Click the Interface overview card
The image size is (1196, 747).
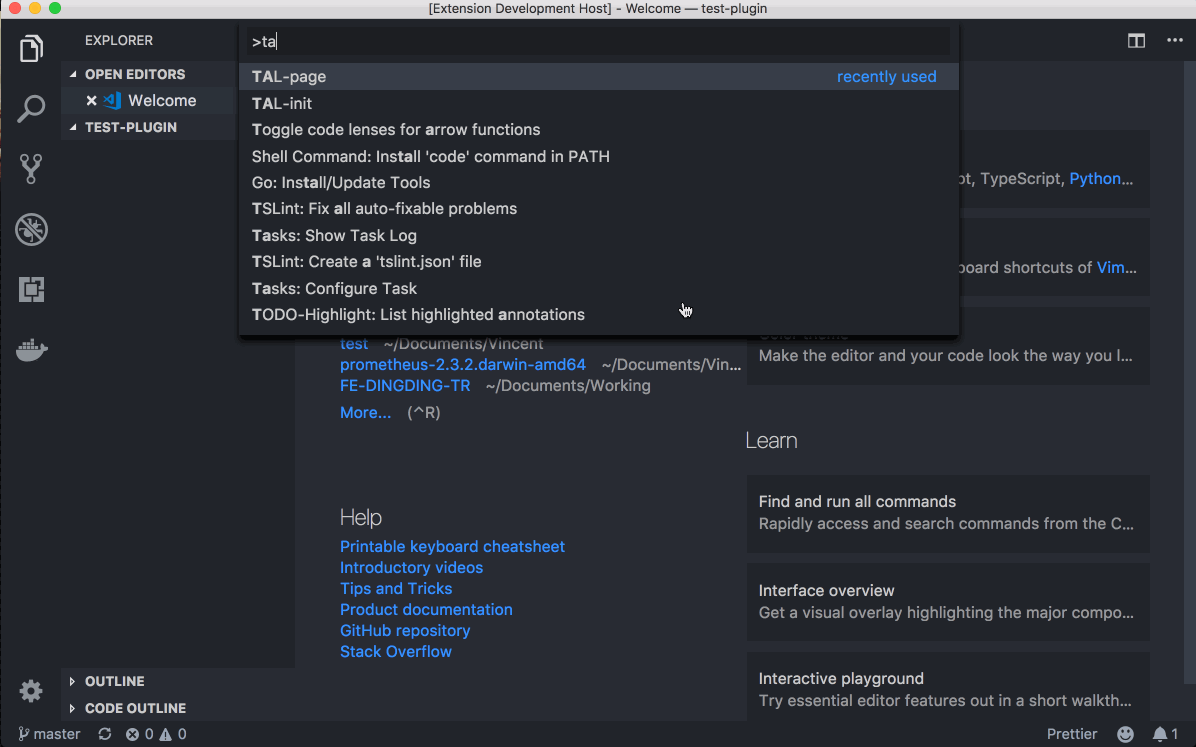click(x=948, y=602)
